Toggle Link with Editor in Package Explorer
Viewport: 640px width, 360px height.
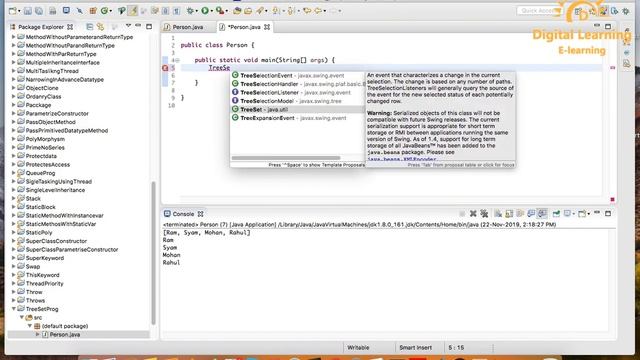100,27
